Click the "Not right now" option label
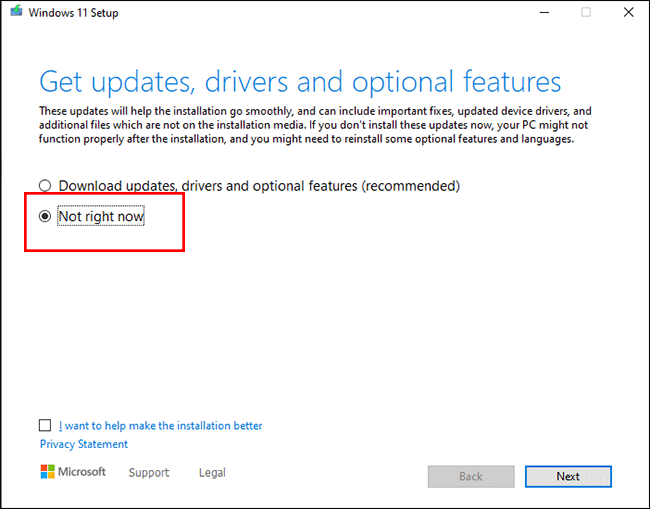 tap(101, 216)
